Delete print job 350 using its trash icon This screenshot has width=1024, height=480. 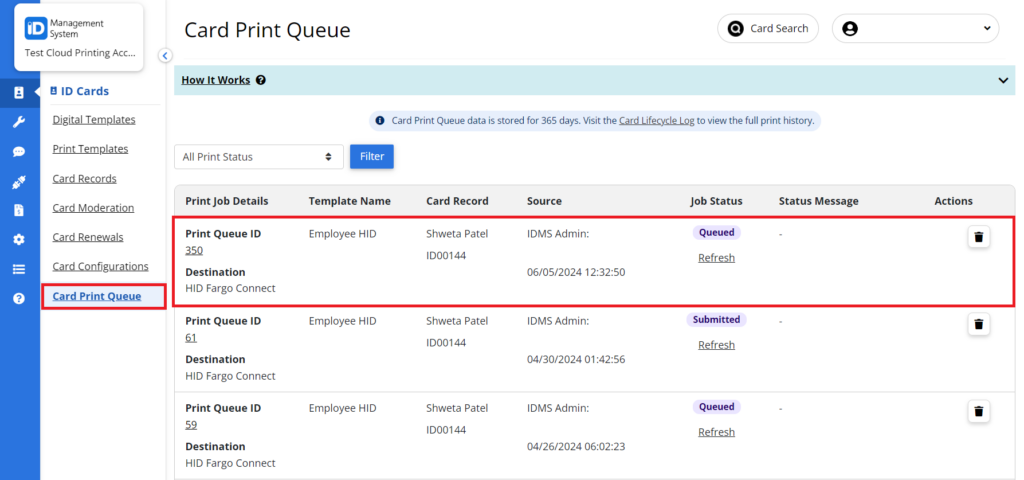coord(978,237)
